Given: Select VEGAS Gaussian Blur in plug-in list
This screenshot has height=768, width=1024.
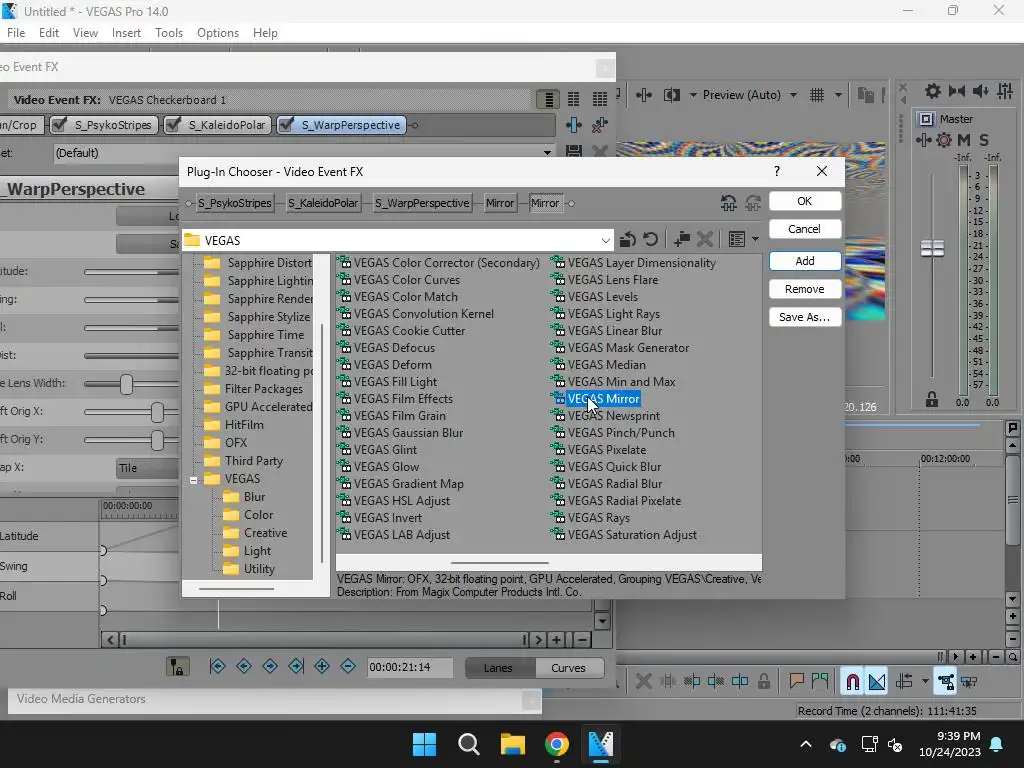Looking at the screenshot, I should (408, 432).
